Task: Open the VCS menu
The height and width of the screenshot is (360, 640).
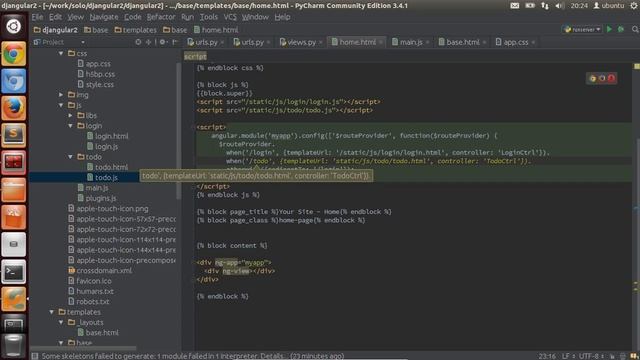Action: 230,17
